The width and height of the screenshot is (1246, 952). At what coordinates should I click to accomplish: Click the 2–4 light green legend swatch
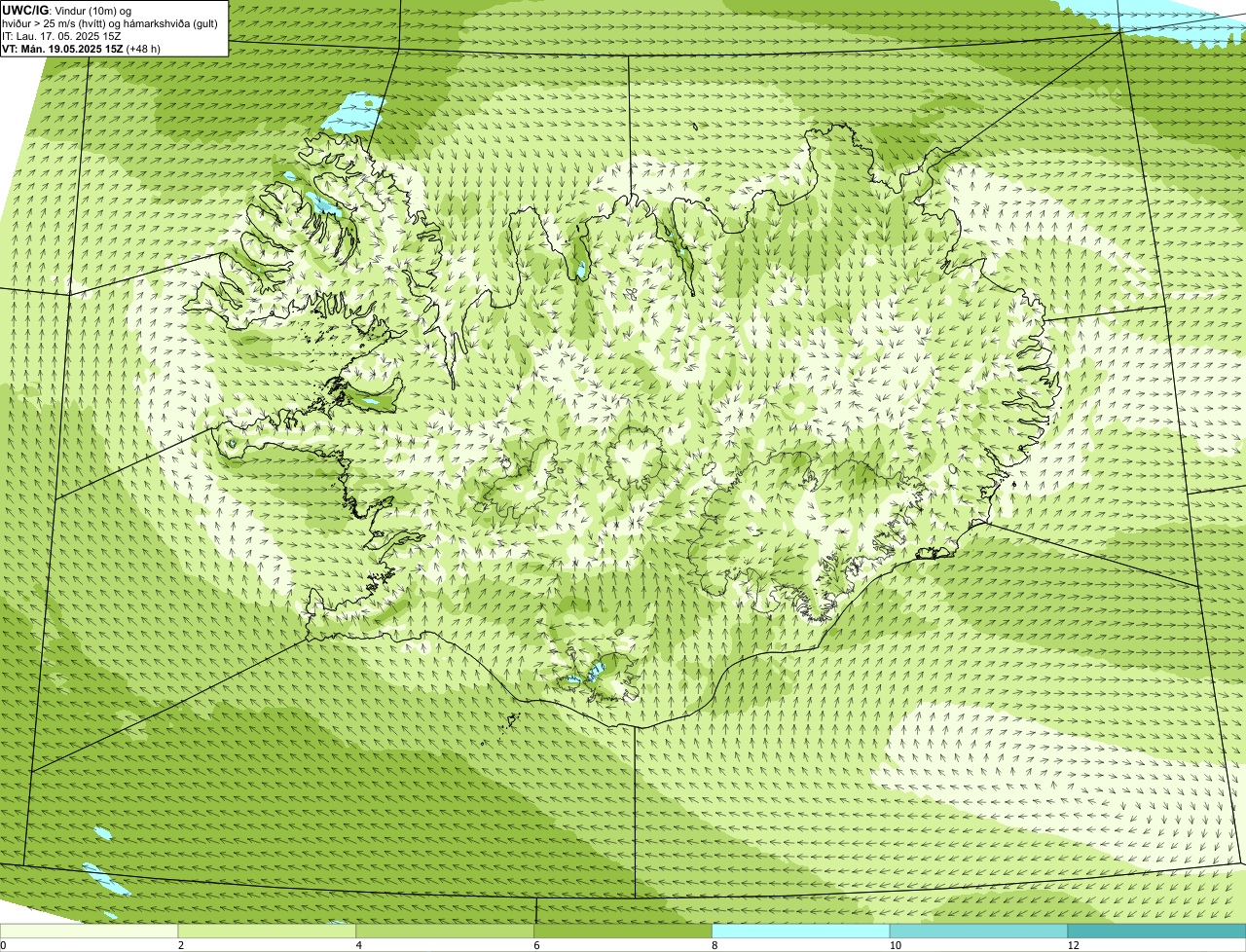click(268, 931)
